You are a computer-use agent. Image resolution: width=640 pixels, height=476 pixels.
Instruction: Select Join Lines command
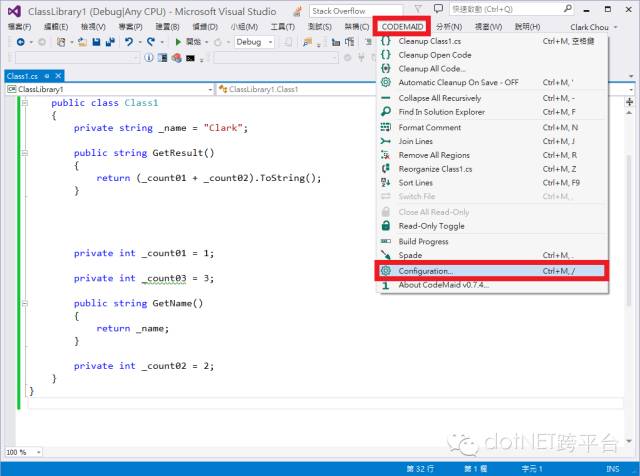(492, 141)
